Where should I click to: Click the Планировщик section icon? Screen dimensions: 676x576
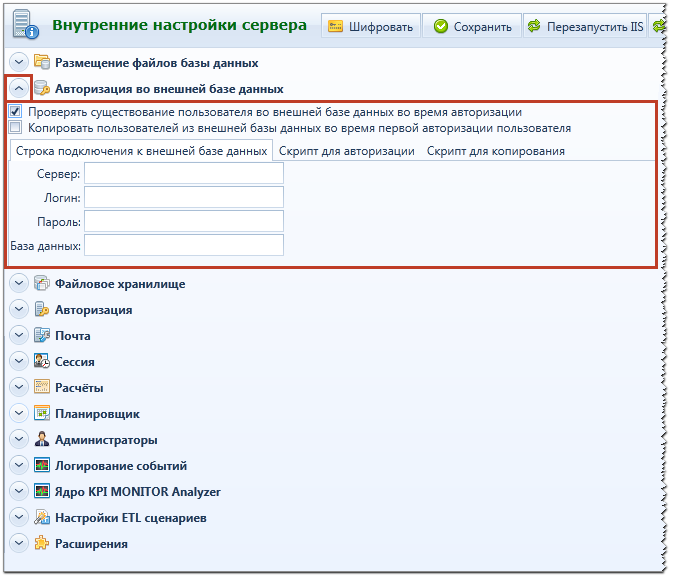pos(42,413)
